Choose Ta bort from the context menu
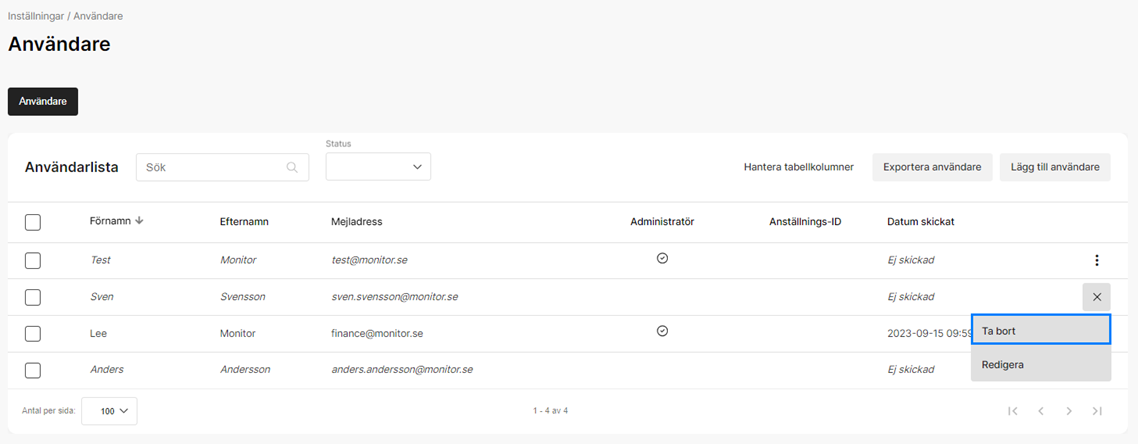1138x444 pixels. coord(1040,330)
